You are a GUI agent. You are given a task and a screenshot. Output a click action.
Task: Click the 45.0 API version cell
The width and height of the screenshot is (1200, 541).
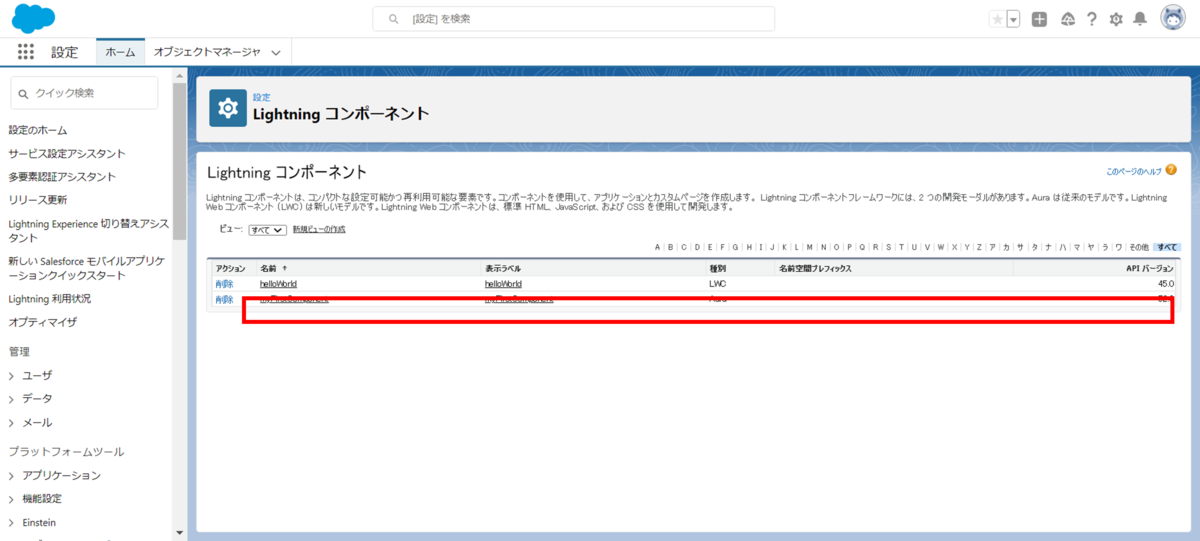tap(1166, 284)
